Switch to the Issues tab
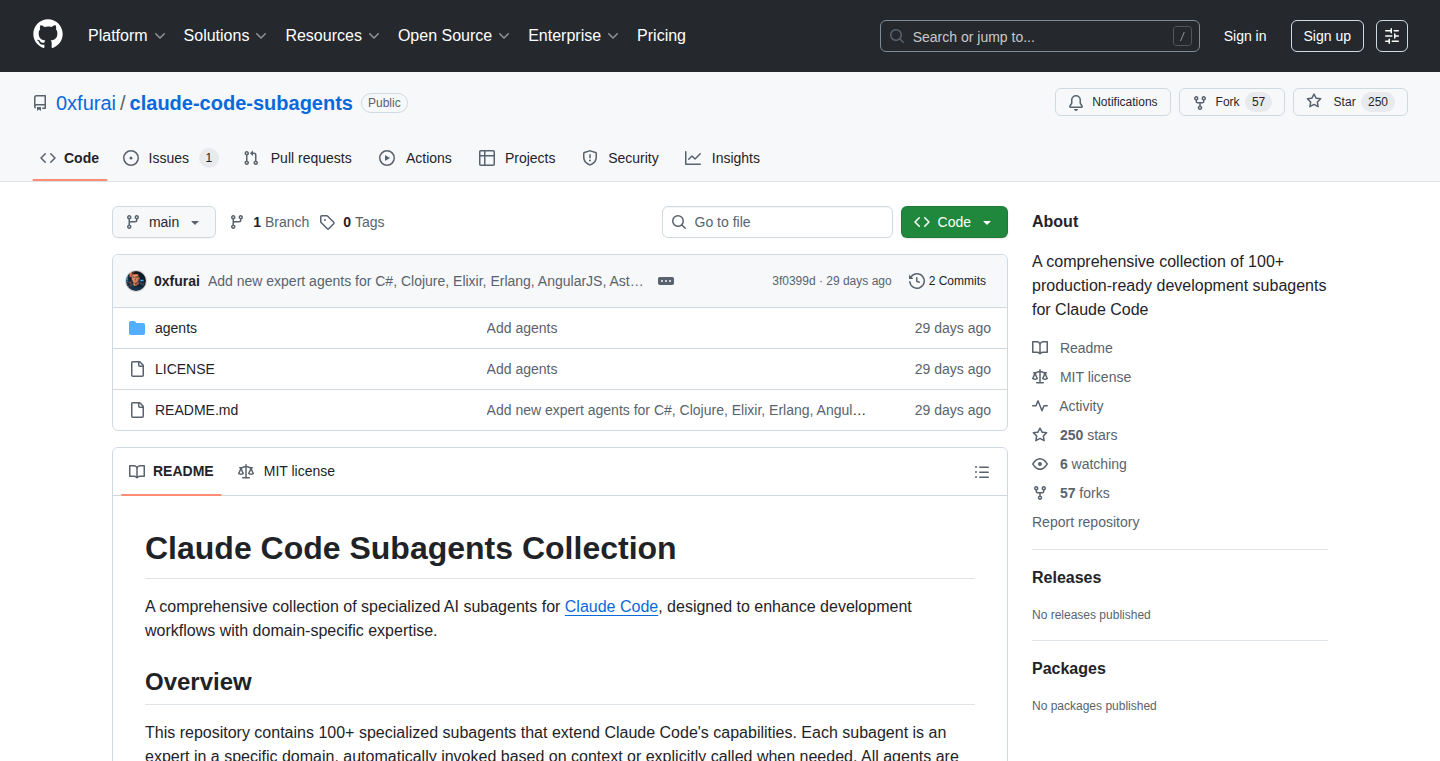The height and width of the screenshot is (761, 1440). point(171,158)
